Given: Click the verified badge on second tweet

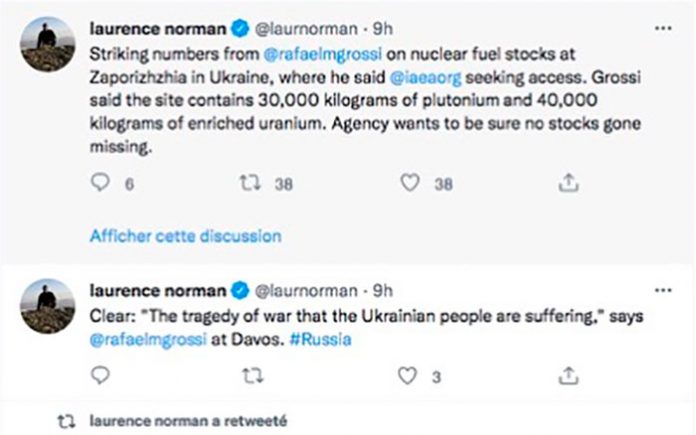Looking at the screenshot, I should [241, 291].
